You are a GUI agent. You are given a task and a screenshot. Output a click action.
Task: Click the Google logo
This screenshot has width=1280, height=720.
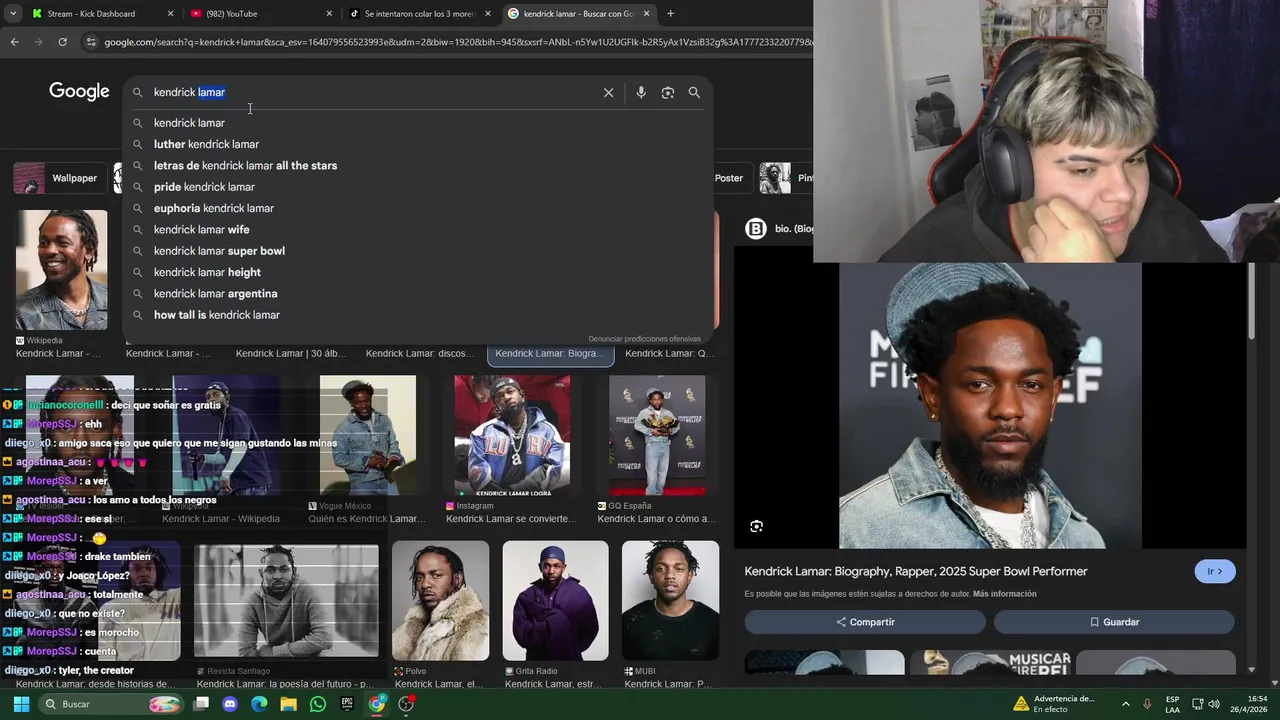click(x=79, y=92)
